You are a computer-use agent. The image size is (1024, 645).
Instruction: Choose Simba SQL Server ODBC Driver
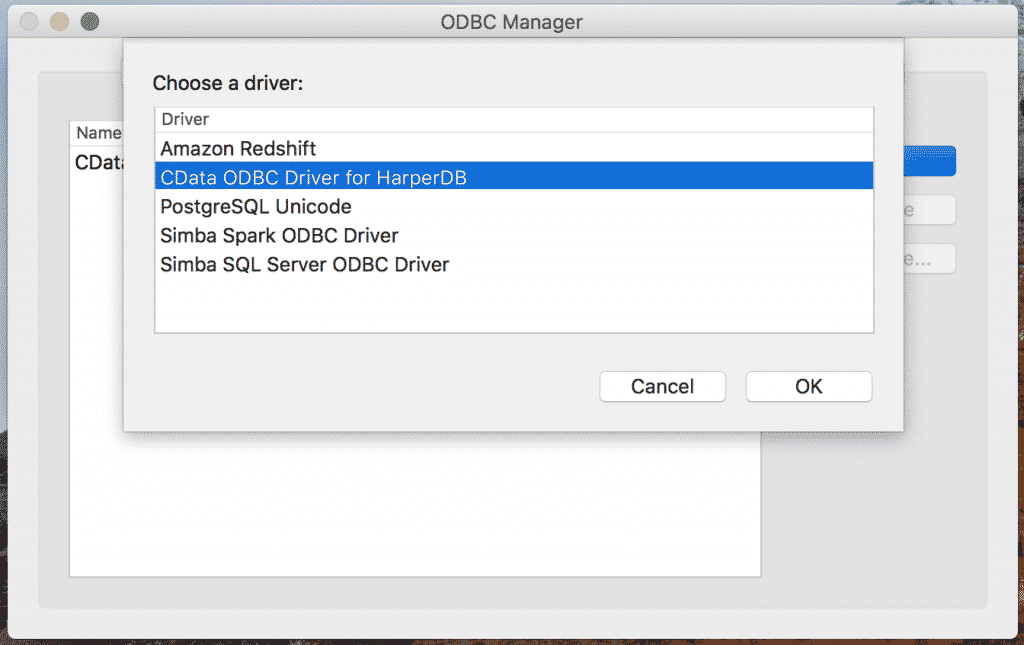coord(304,265)
